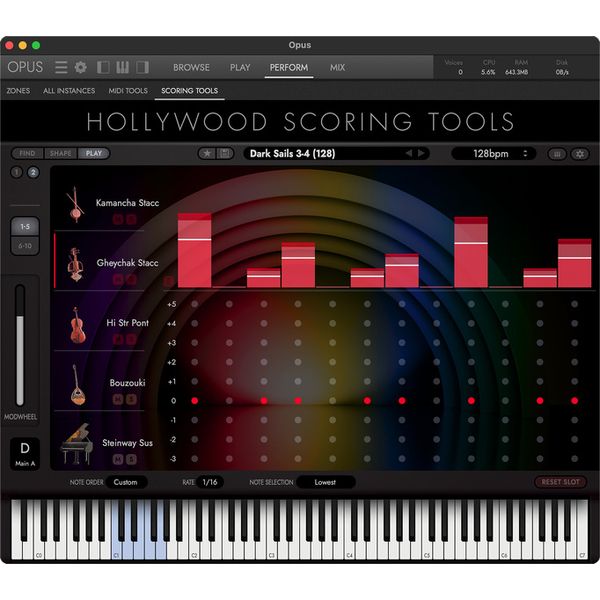The height and width of the screenshot is (600, 600).
Task: Click the first tall velocity bar
Action: (x=194, y=250)
